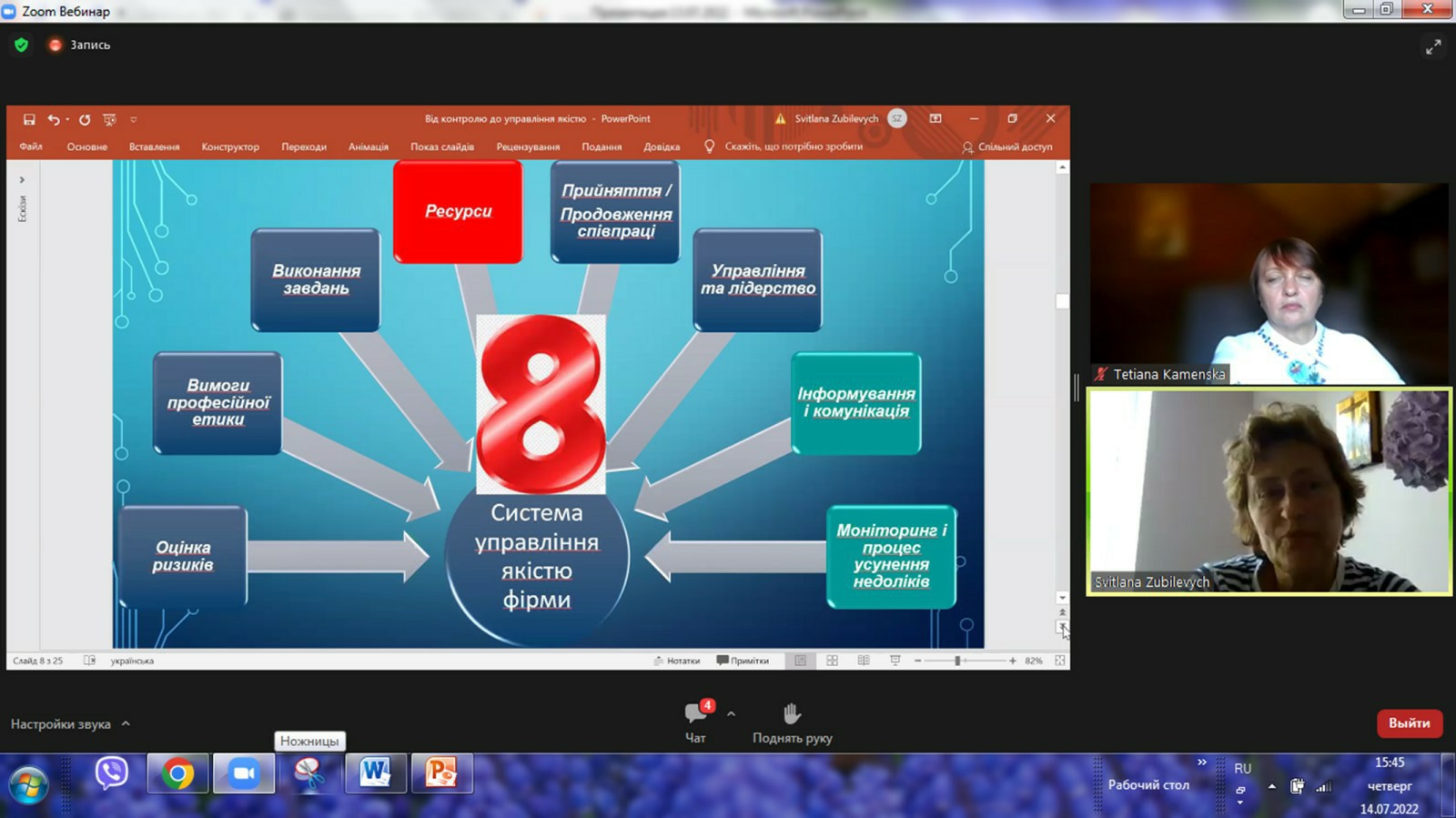Open the Zoom Chat icon

pyautogui.click(x=696, y=713)
